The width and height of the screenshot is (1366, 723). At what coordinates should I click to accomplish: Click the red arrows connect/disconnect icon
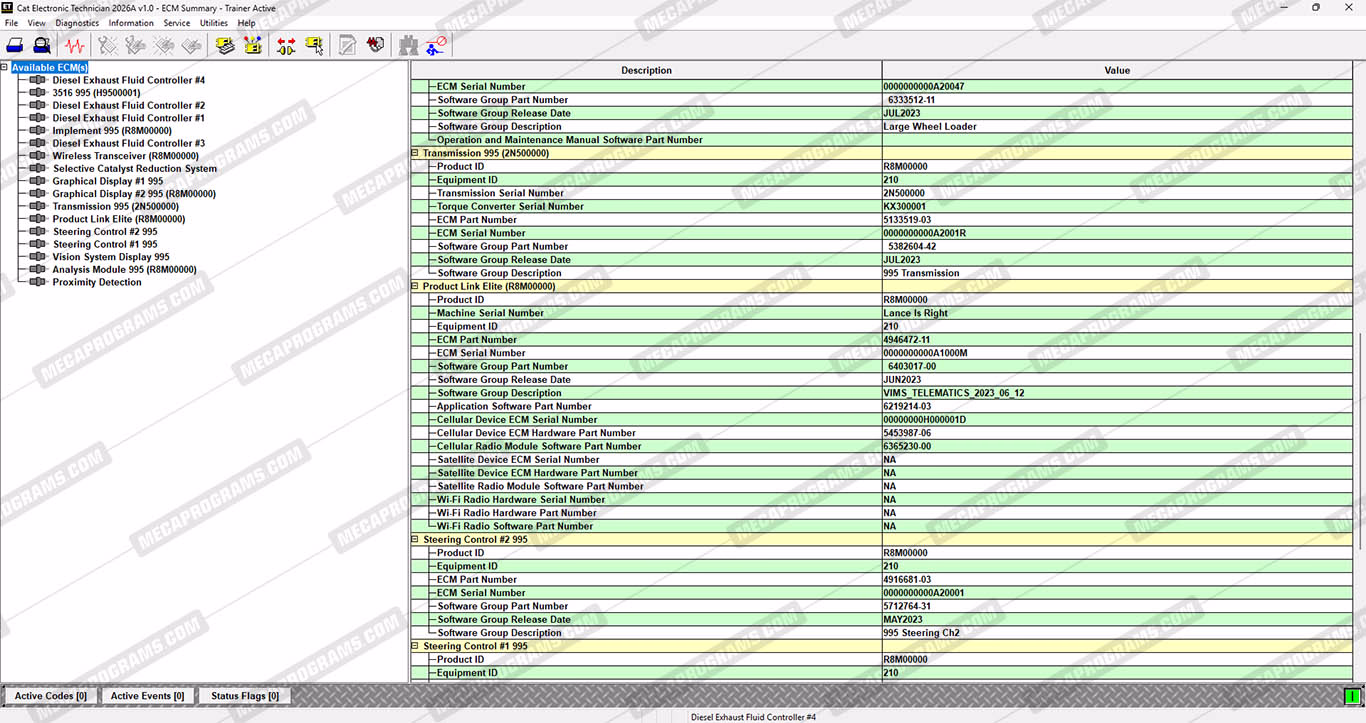[x=286, y=45]
